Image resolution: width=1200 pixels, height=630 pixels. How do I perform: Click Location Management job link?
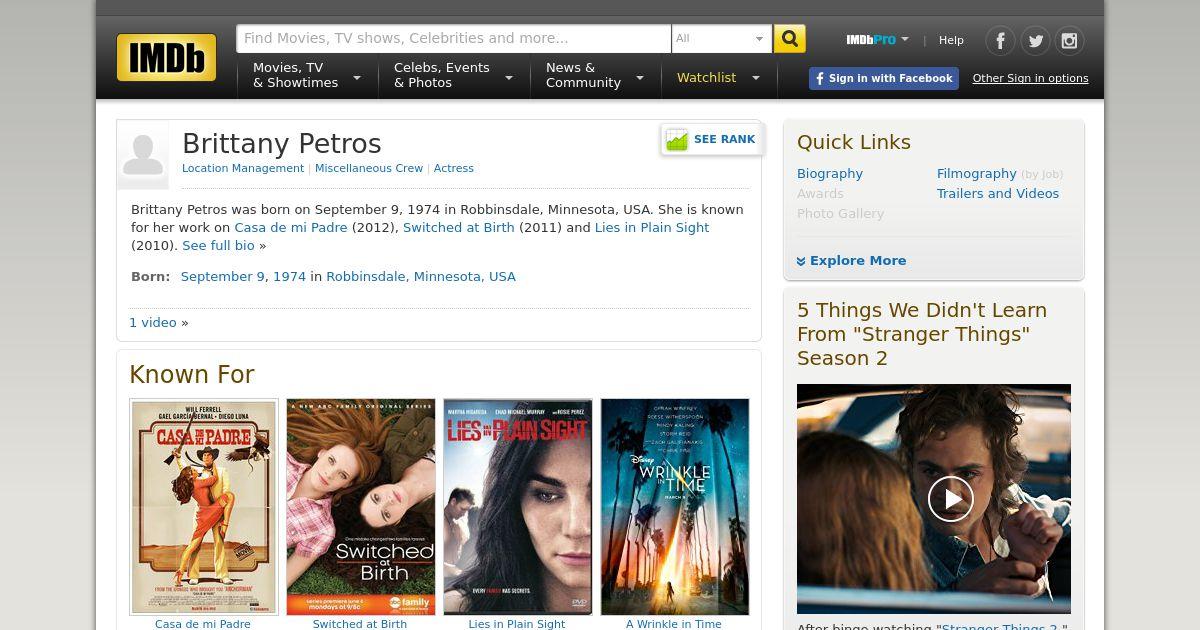(x=243, y=168)
